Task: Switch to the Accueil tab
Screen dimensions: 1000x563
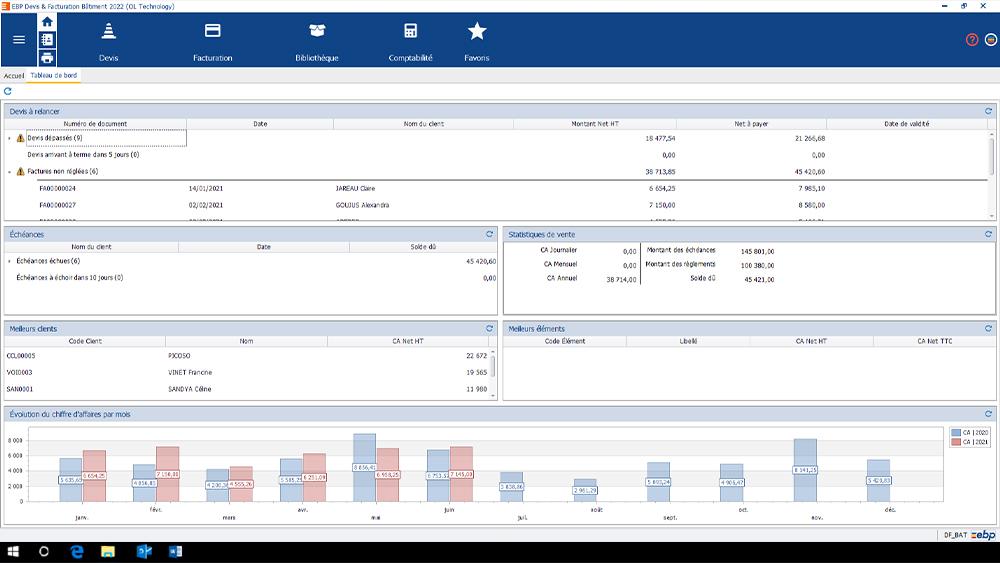Action: pyautogui.click(x=14, y=76)
